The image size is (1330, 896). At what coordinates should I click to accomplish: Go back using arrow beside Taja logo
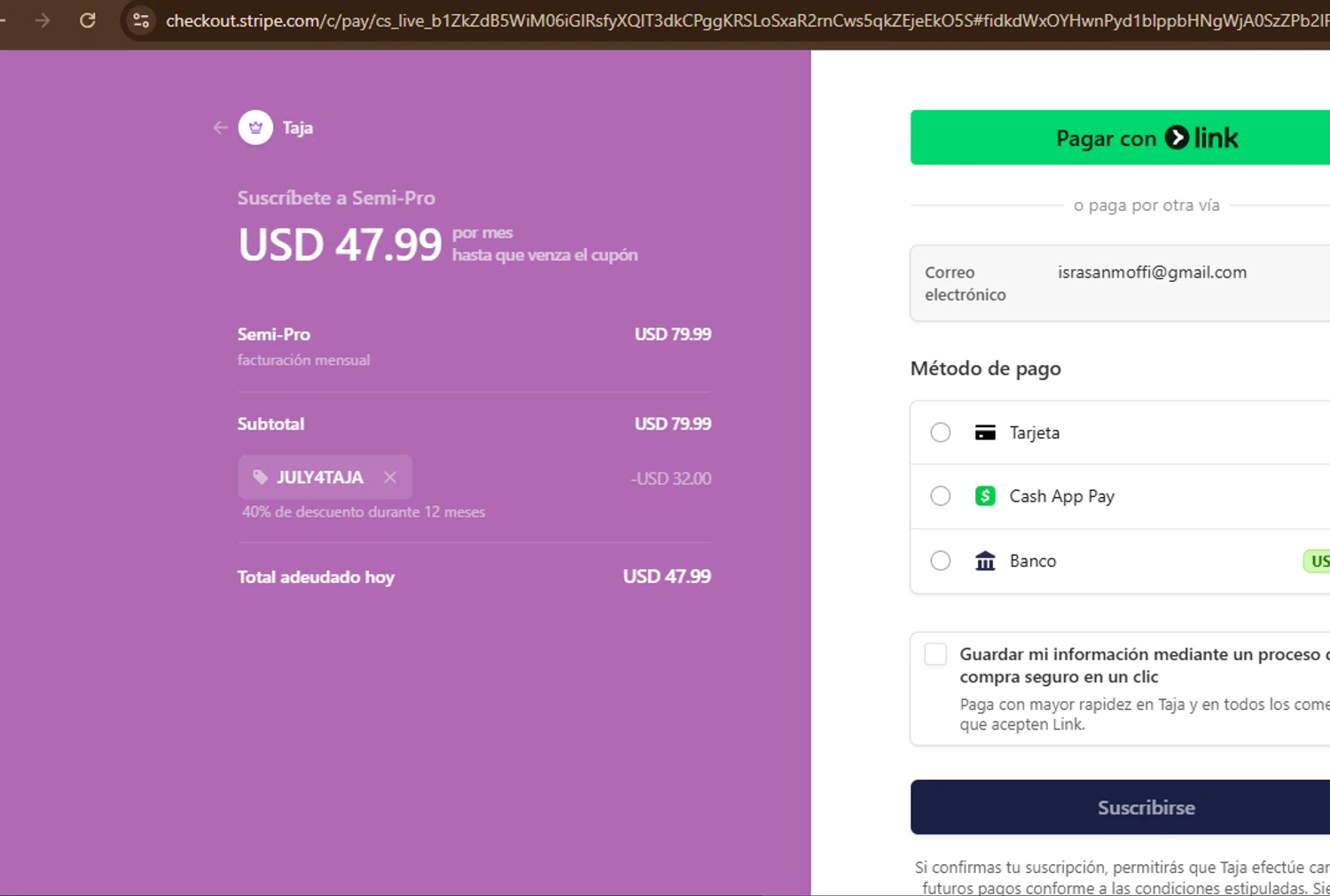pyautogui.click(x=221, y=128)
